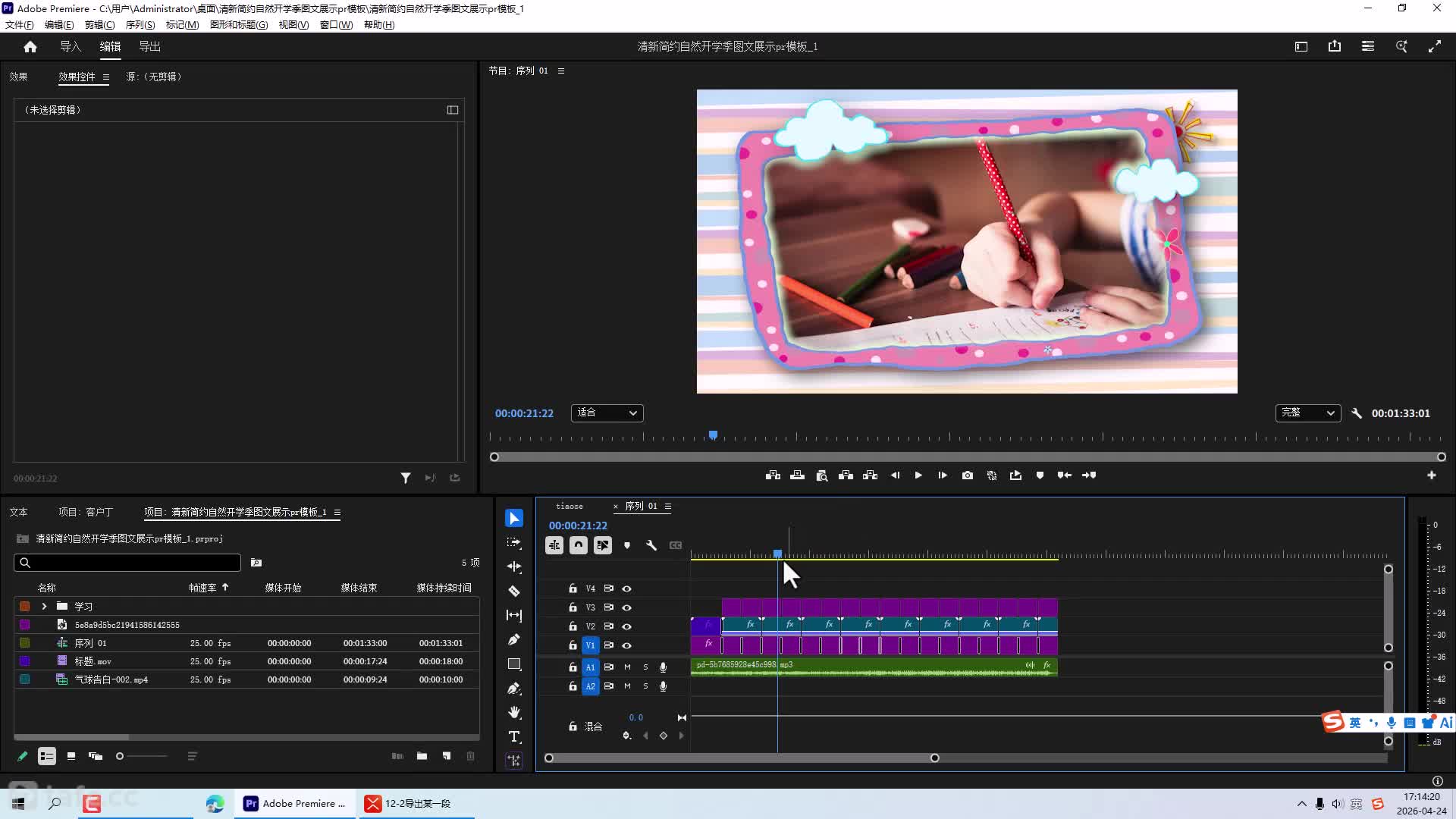Toggle V3 track visibility eye
The width and height of the screenshot is (1456, 819).
tap(627, 607)
